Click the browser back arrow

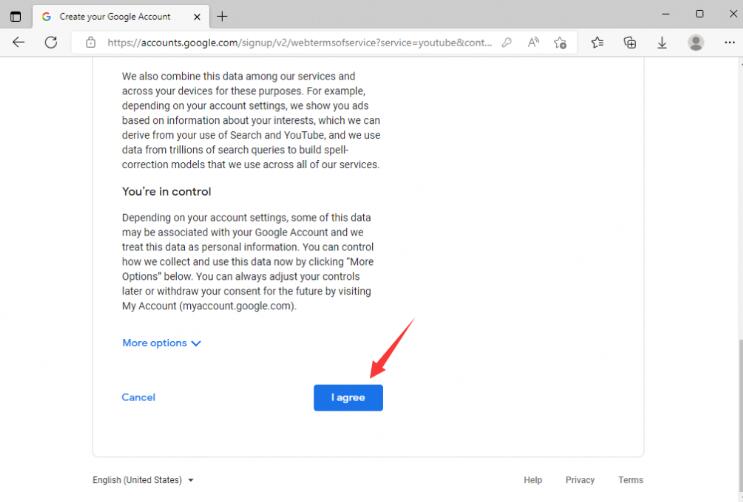coord(18,42)
